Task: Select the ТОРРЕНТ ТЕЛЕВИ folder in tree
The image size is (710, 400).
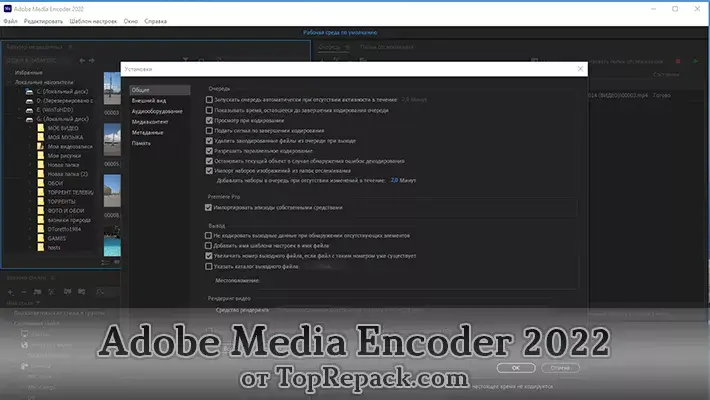Action: 71,193
